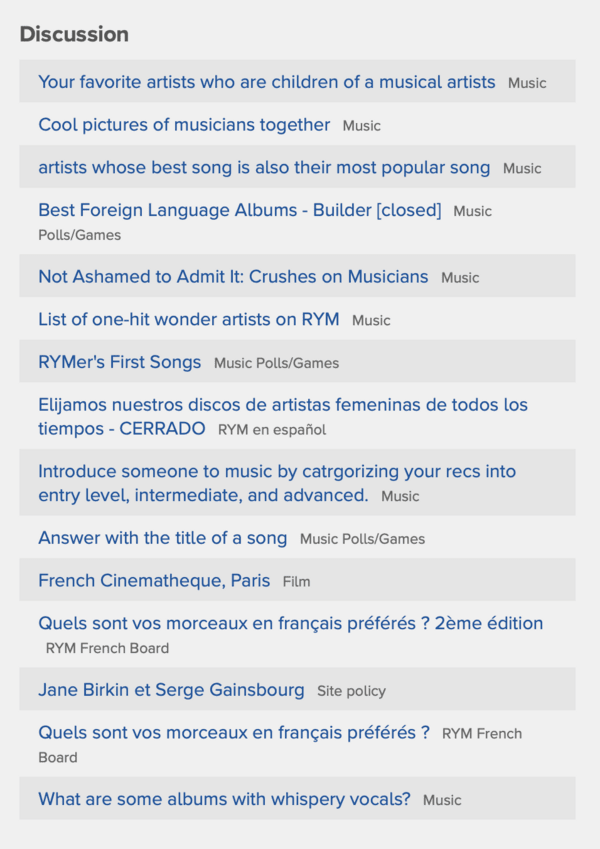Open "Best Foreign Language Albums - Builder [closed]"

coord(239,210)
